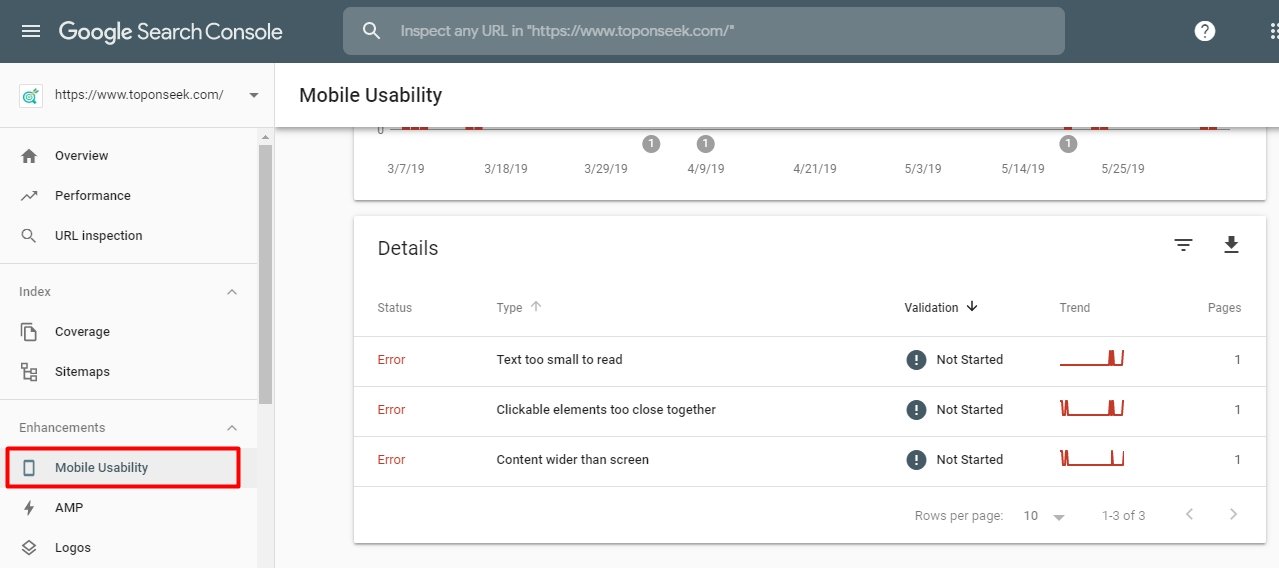Click the help question mark icon
The height and width of the screenshot is (568, 1279).
pos(1205,31)
